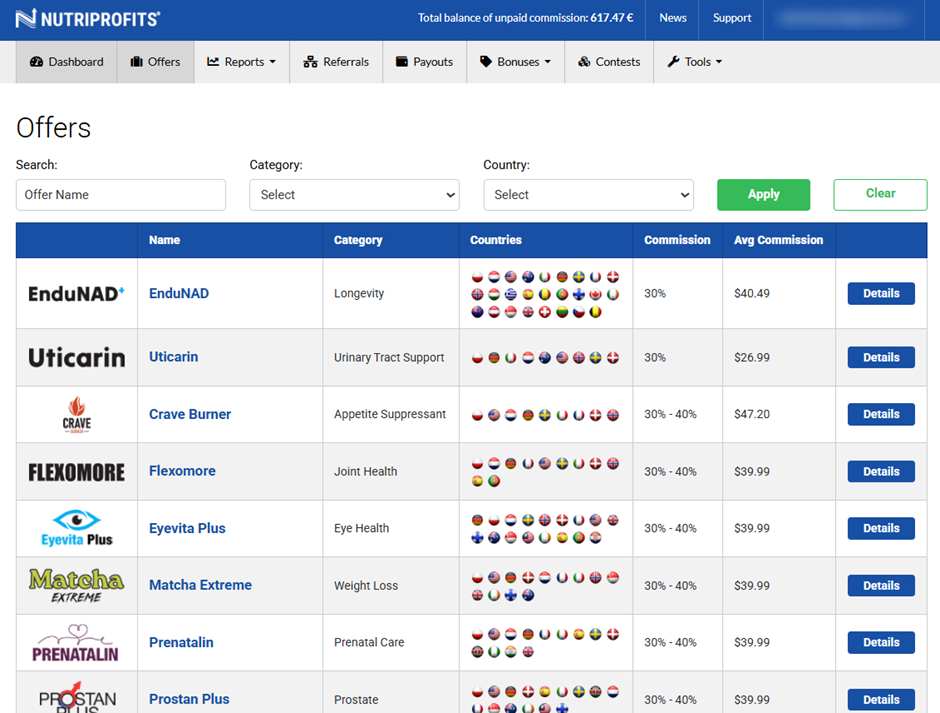Open the Country select box
This screenshot has width=940, height=713.
tap(588, 195)
